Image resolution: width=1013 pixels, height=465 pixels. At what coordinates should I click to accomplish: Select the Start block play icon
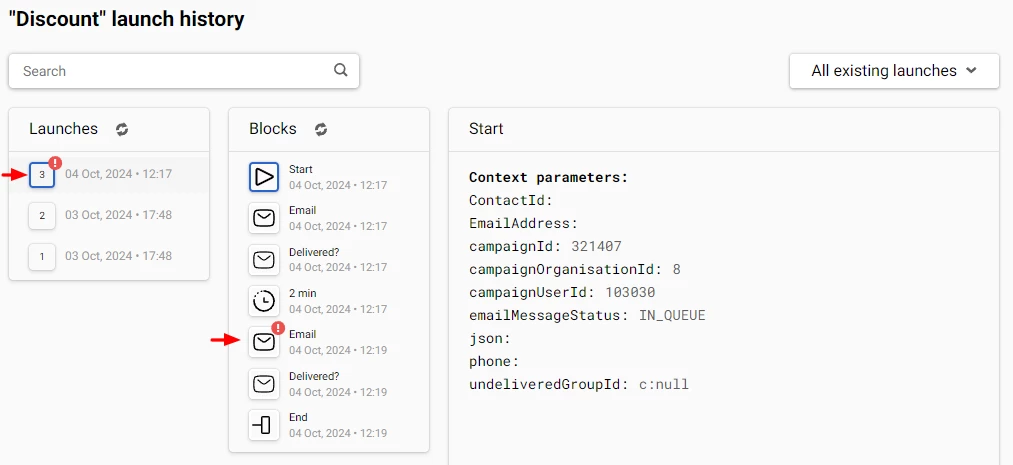coord(264,177)
